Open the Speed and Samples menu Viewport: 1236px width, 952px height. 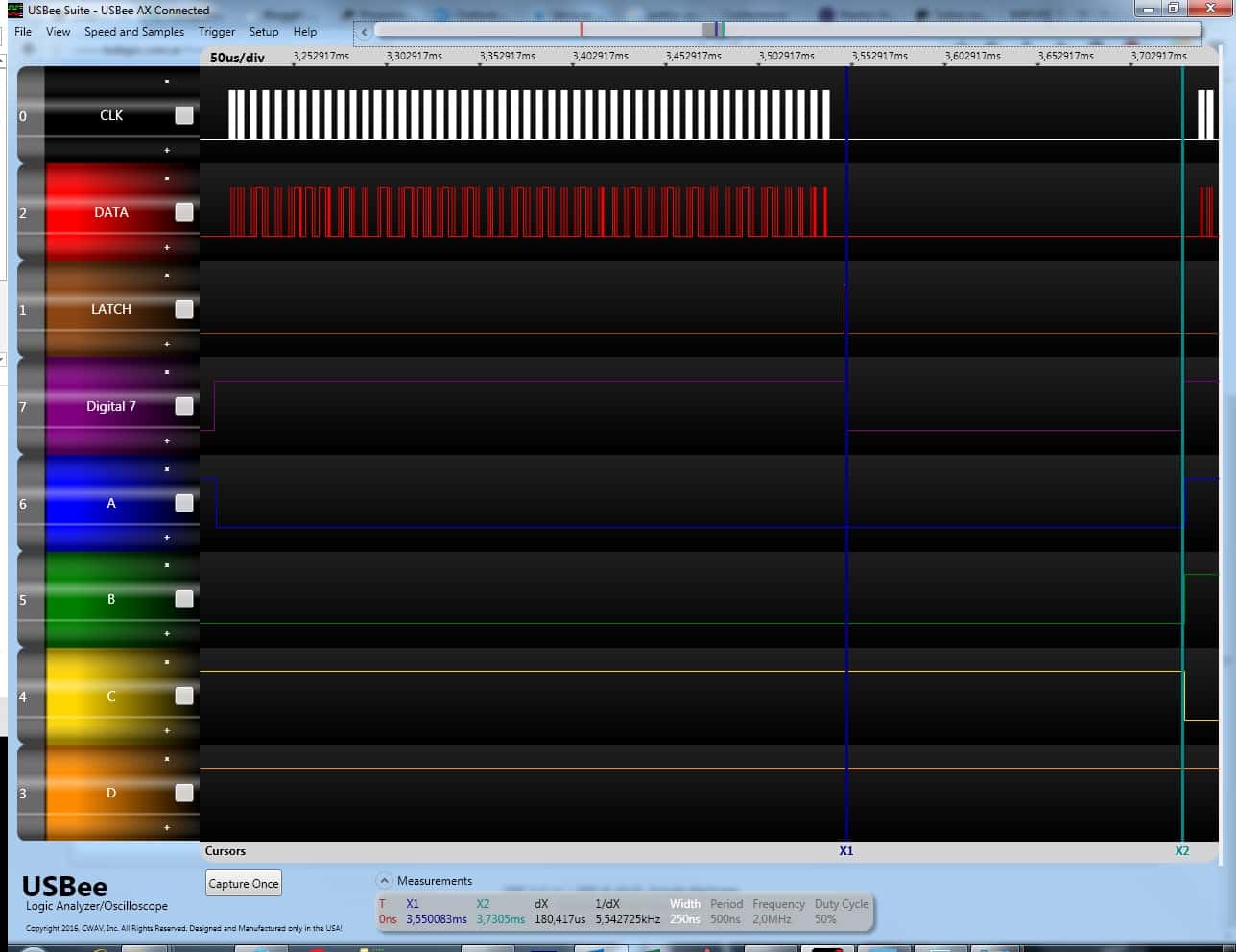point(134,32)
